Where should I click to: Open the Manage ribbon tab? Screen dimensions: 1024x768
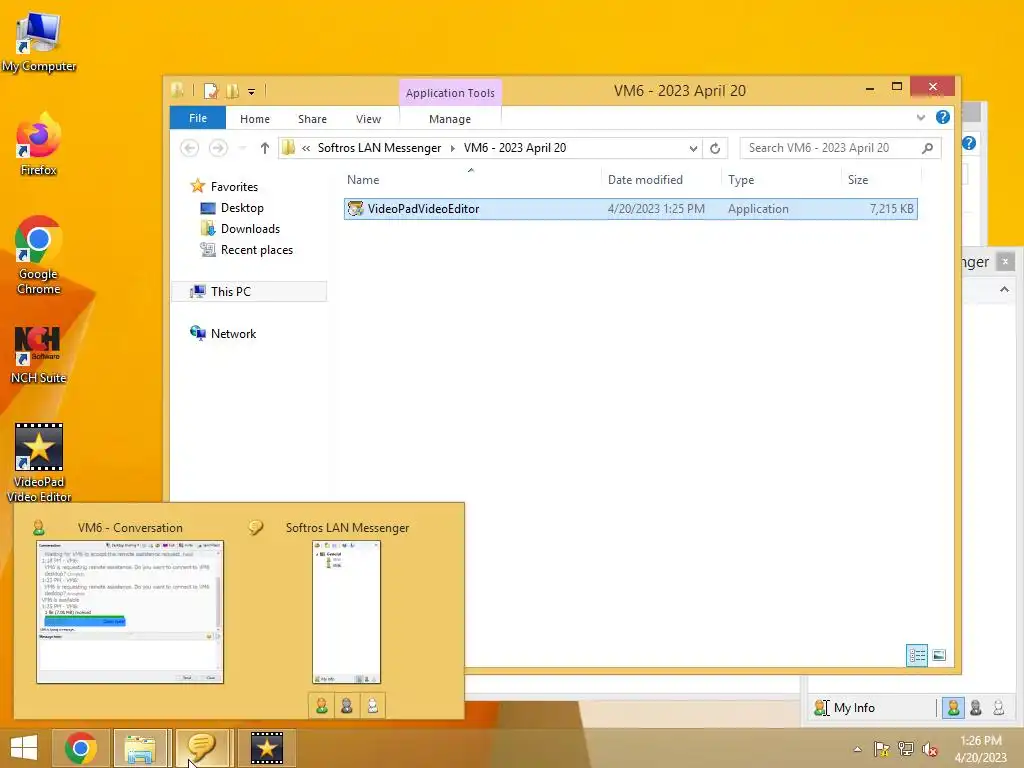coord(450,119)
